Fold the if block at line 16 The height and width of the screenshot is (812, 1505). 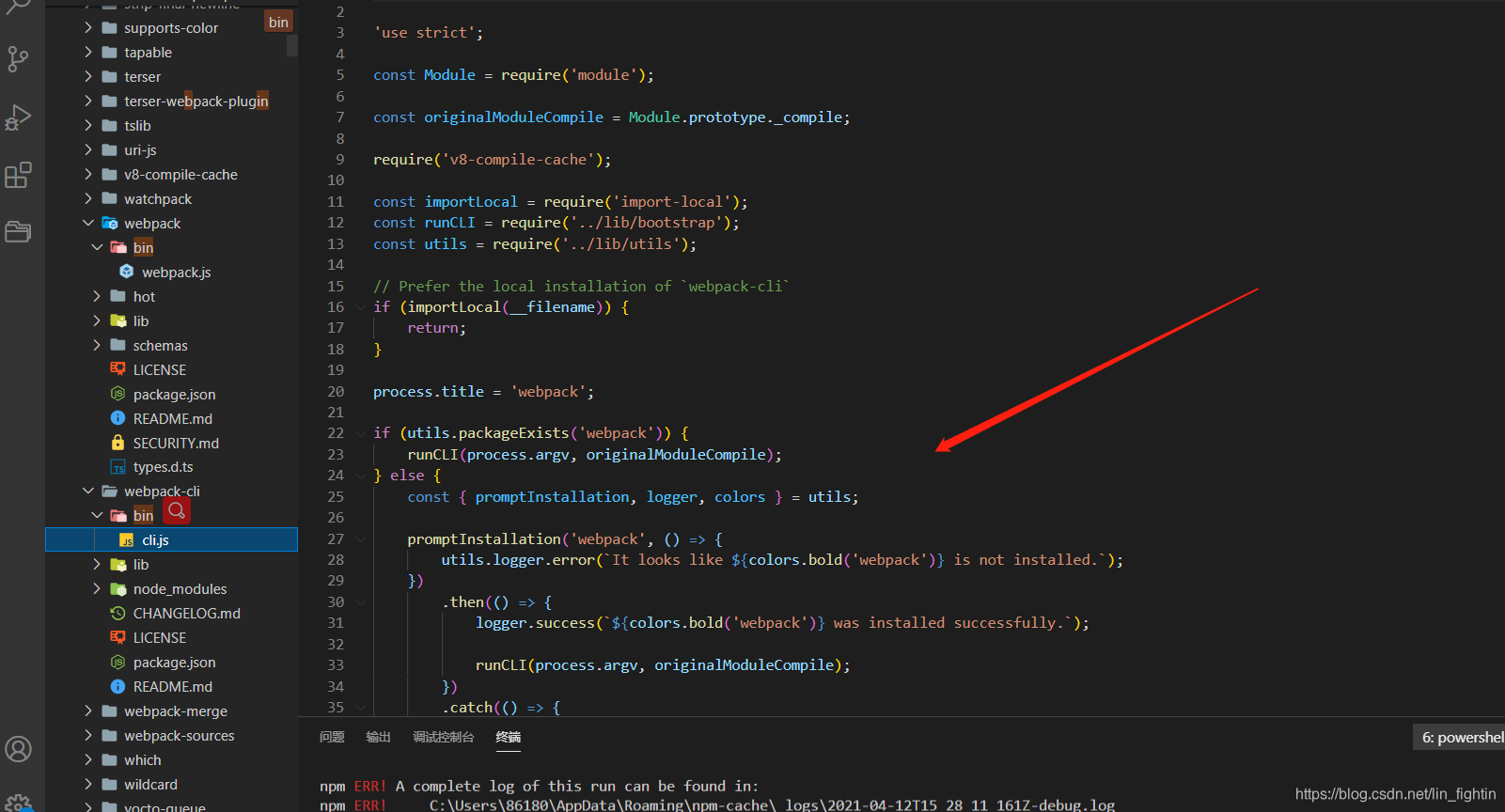point(361,307)
